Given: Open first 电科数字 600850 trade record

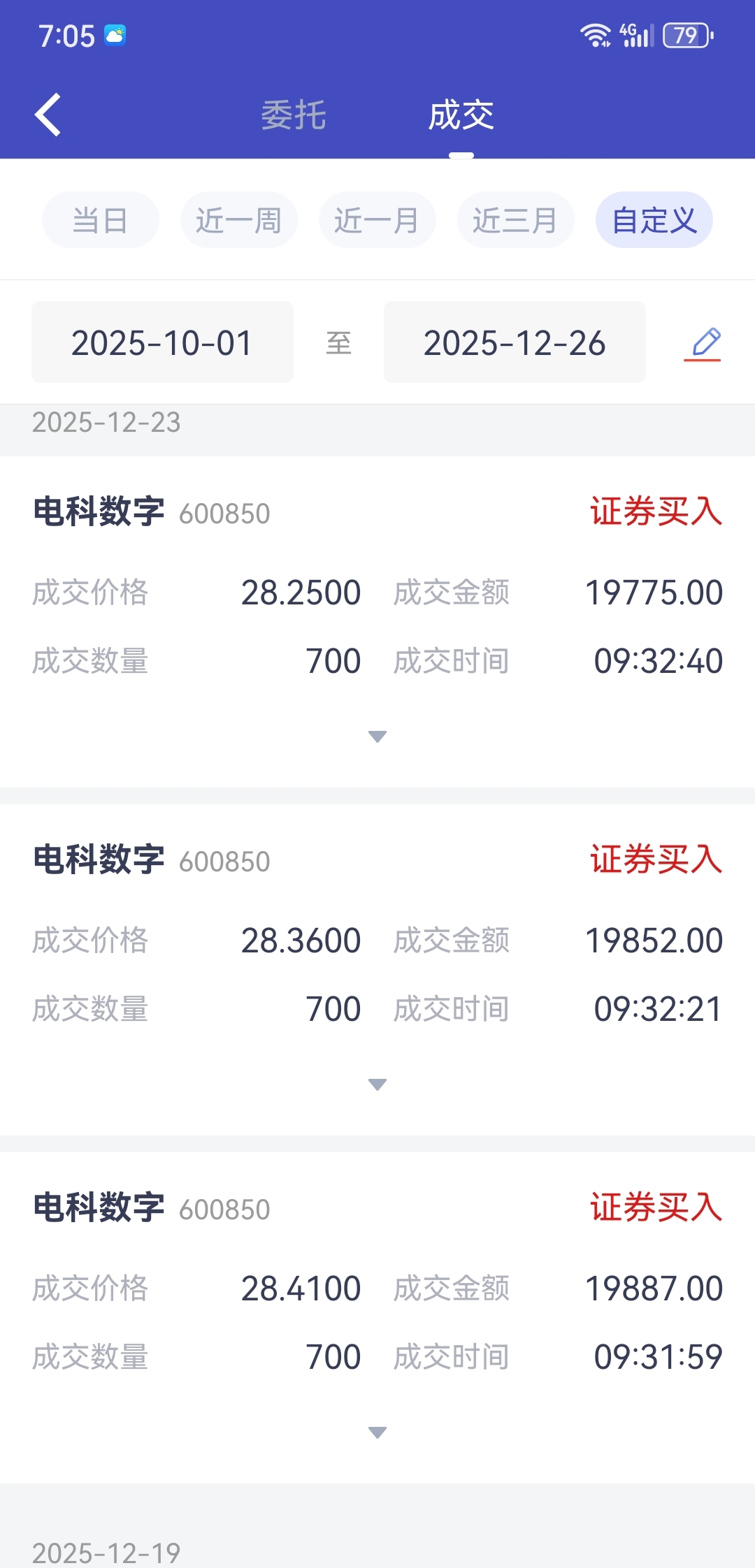Looking at the screenshot, I should pos(377,622).
